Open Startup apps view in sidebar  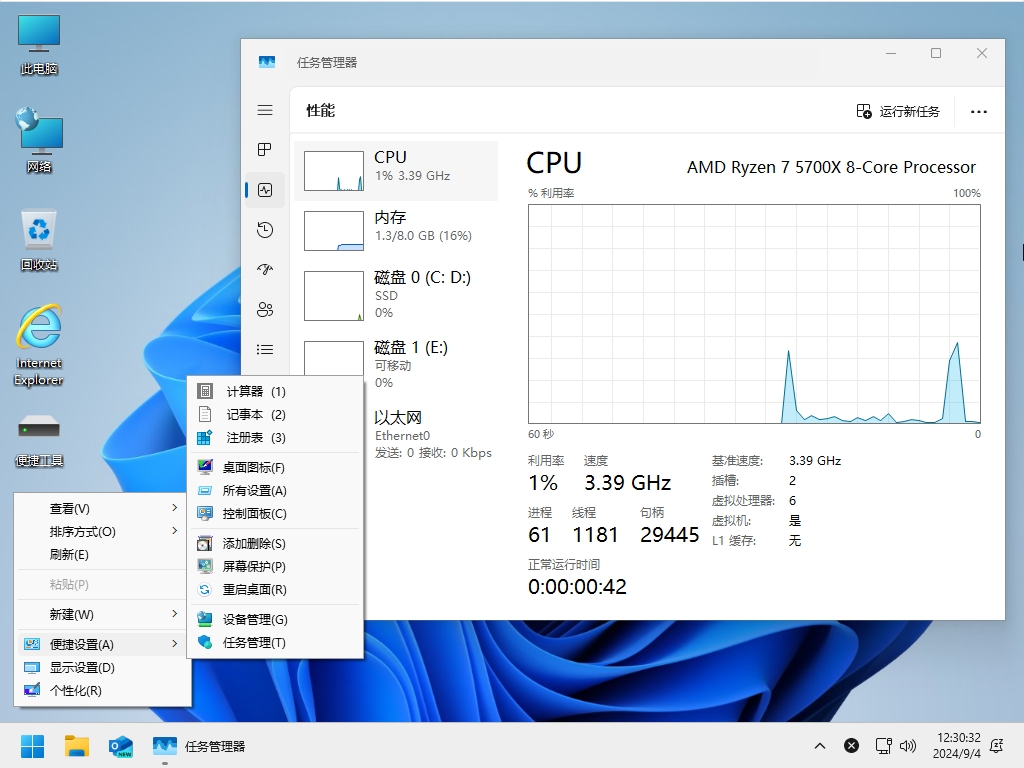coord(264,269)
